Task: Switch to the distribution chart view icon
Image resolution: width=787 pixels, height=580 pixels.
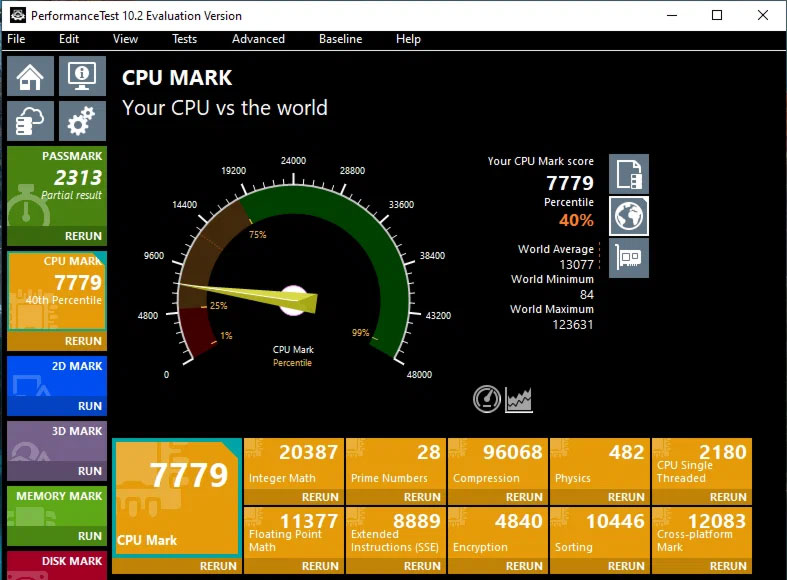Action: 518,399
